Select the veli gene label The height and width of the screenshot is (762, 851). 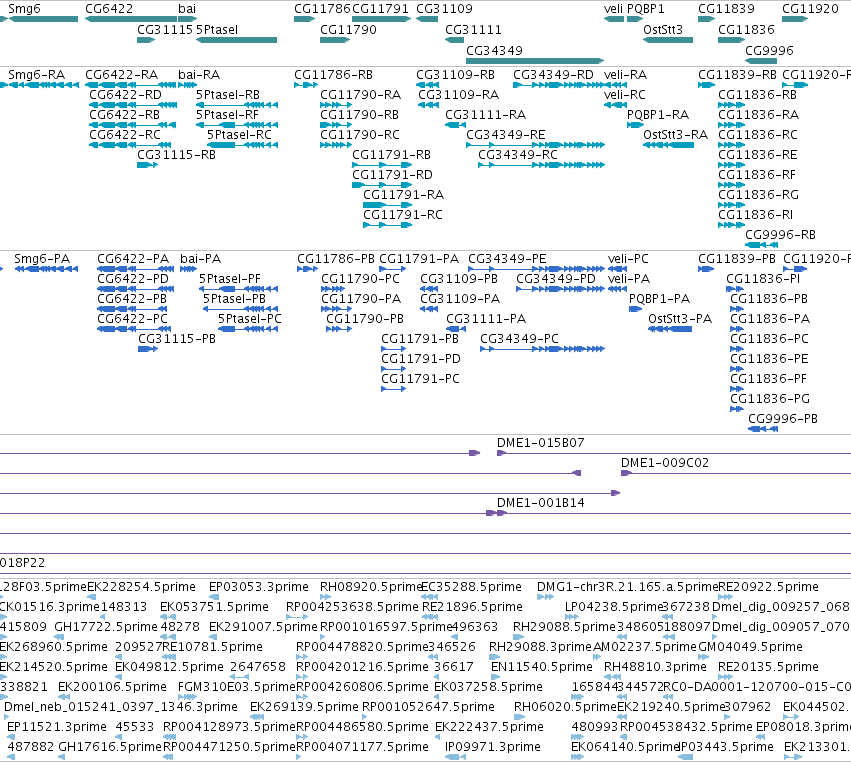click(613, 9)
